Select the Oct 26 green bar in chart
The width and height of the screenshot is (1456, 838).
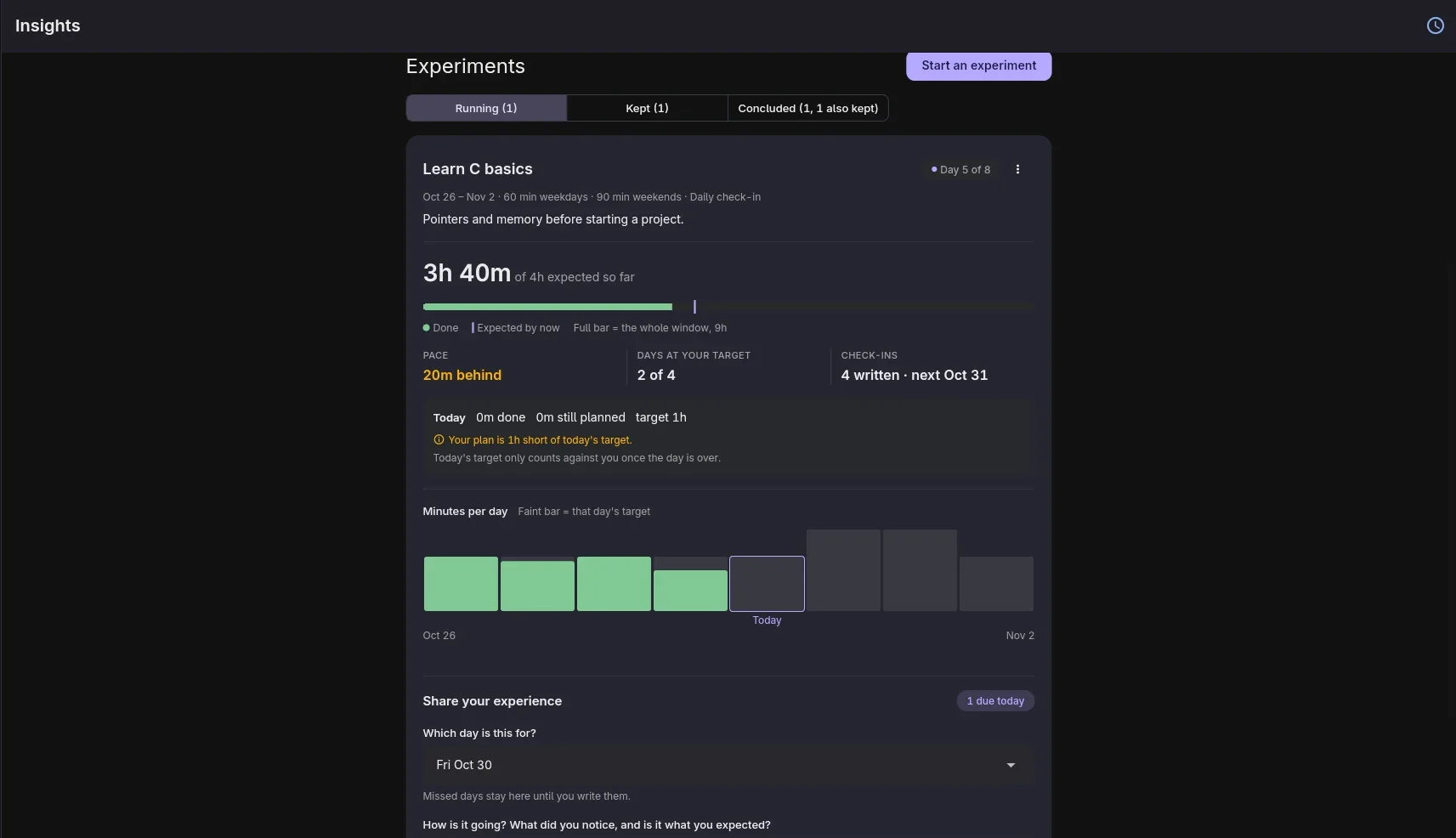point(461,584)
